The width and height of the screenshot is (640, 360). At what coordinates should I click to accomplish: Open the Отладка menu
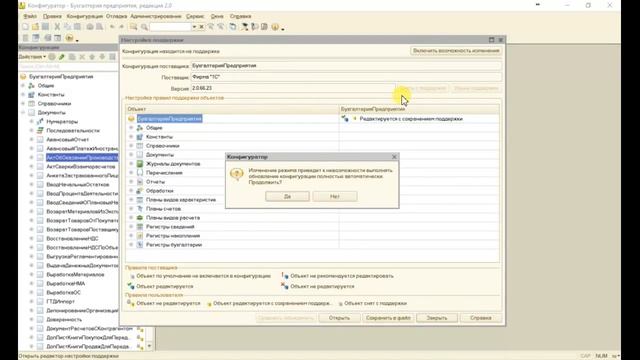click(x=116, y=16)
